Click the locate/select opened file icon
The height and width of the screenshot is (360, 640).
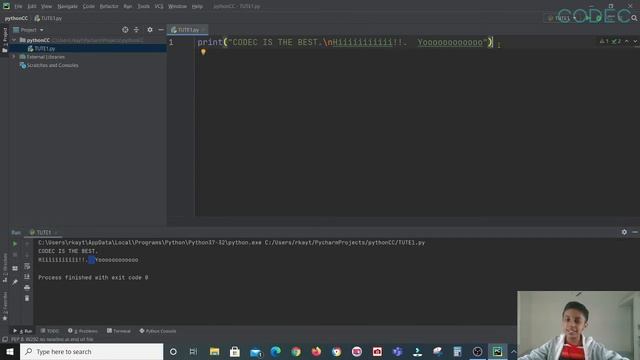coord(125,30)
